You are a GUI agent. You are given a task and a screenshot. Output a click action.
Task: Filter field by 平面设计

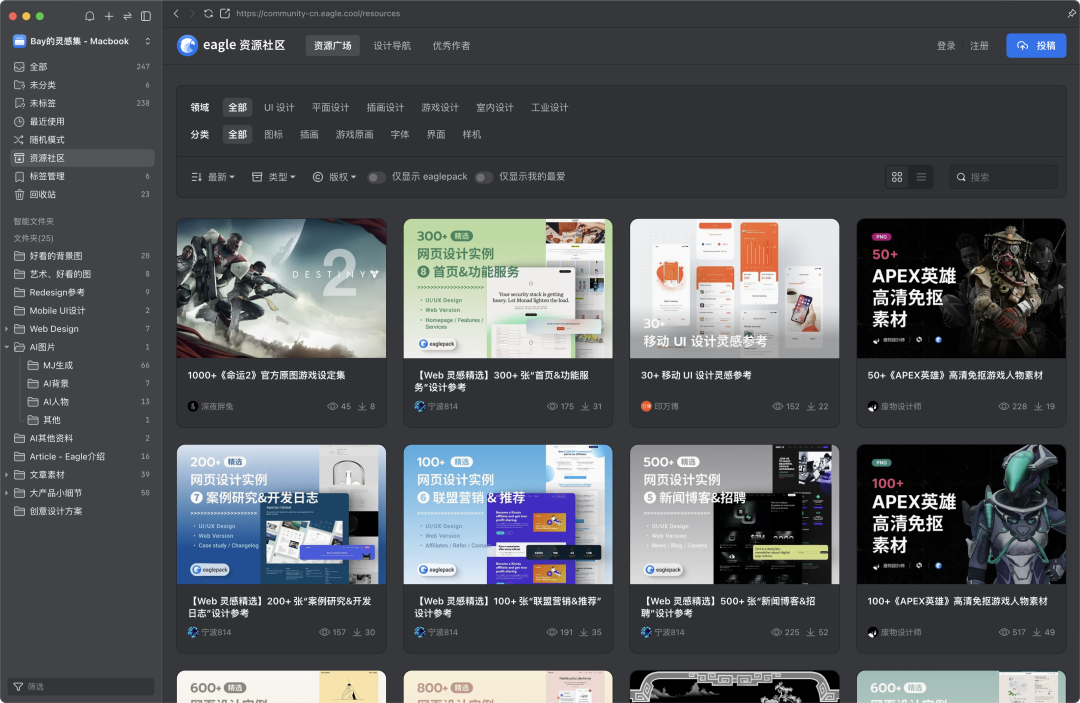click(x=331, y=107)
